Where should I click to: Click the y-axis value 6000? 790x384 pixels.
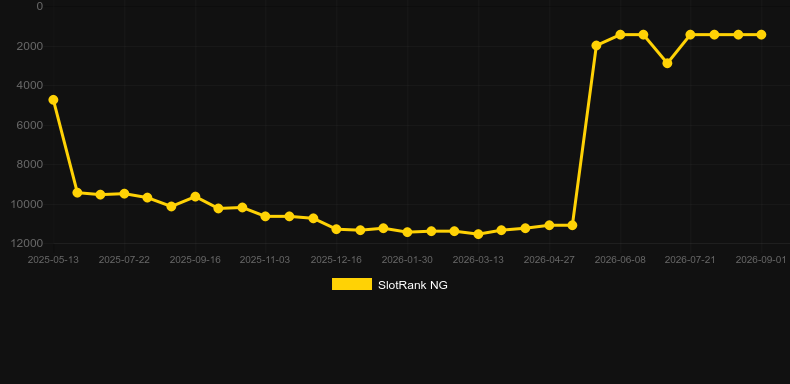pos(30,125)
